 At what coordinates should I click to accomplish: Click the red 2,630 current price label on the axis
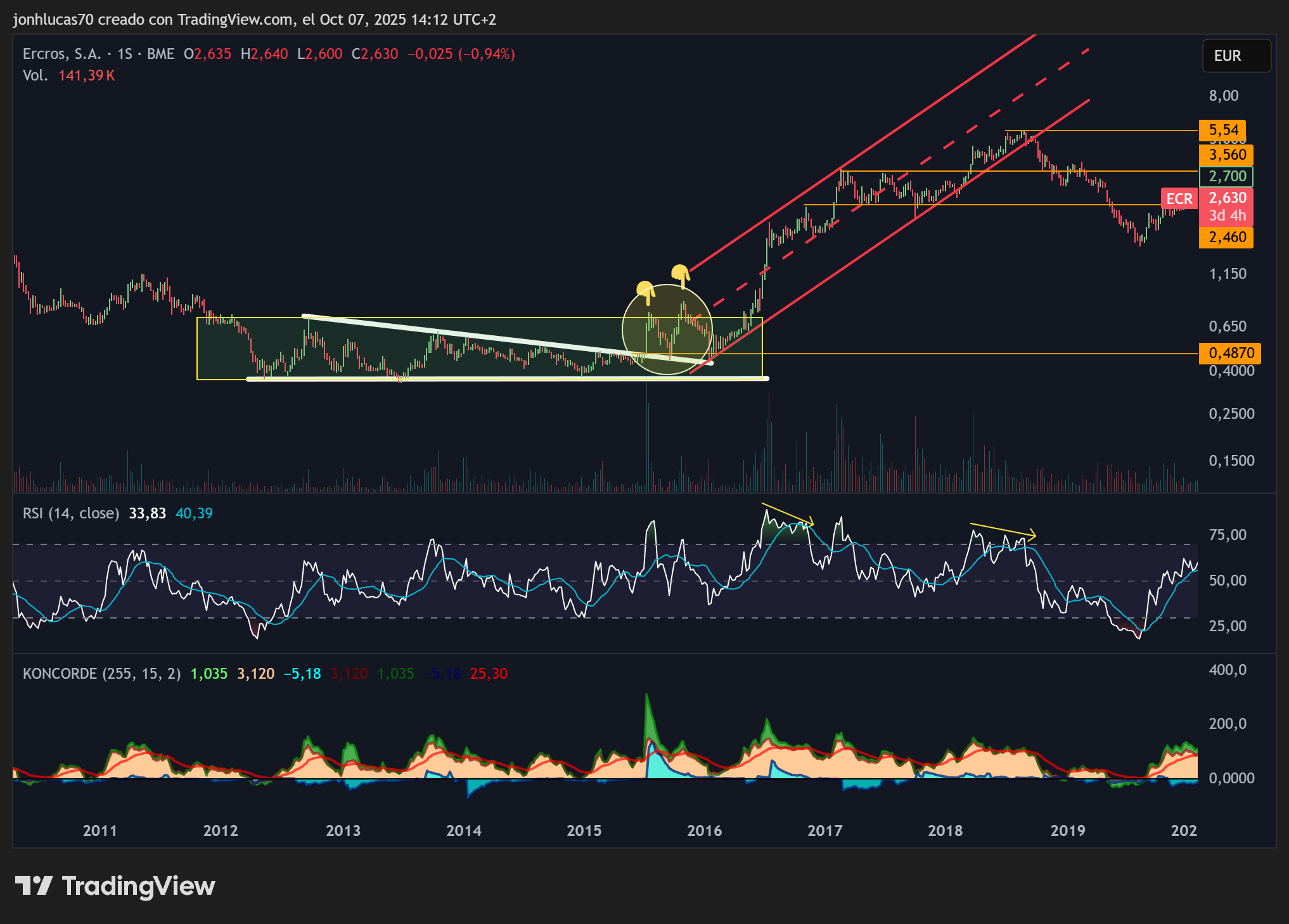pos(1226,198)
